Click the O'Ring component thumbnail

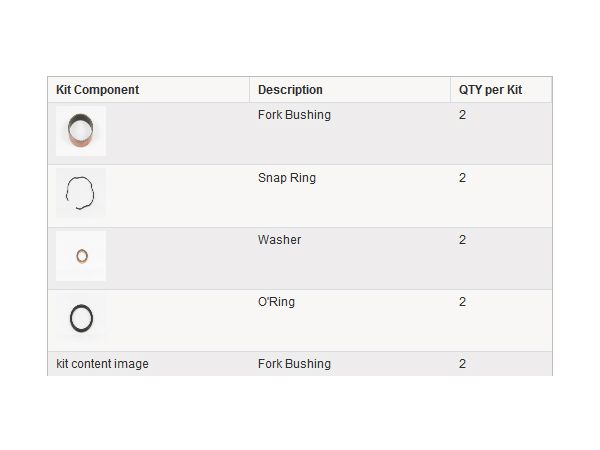coord(81,318)
